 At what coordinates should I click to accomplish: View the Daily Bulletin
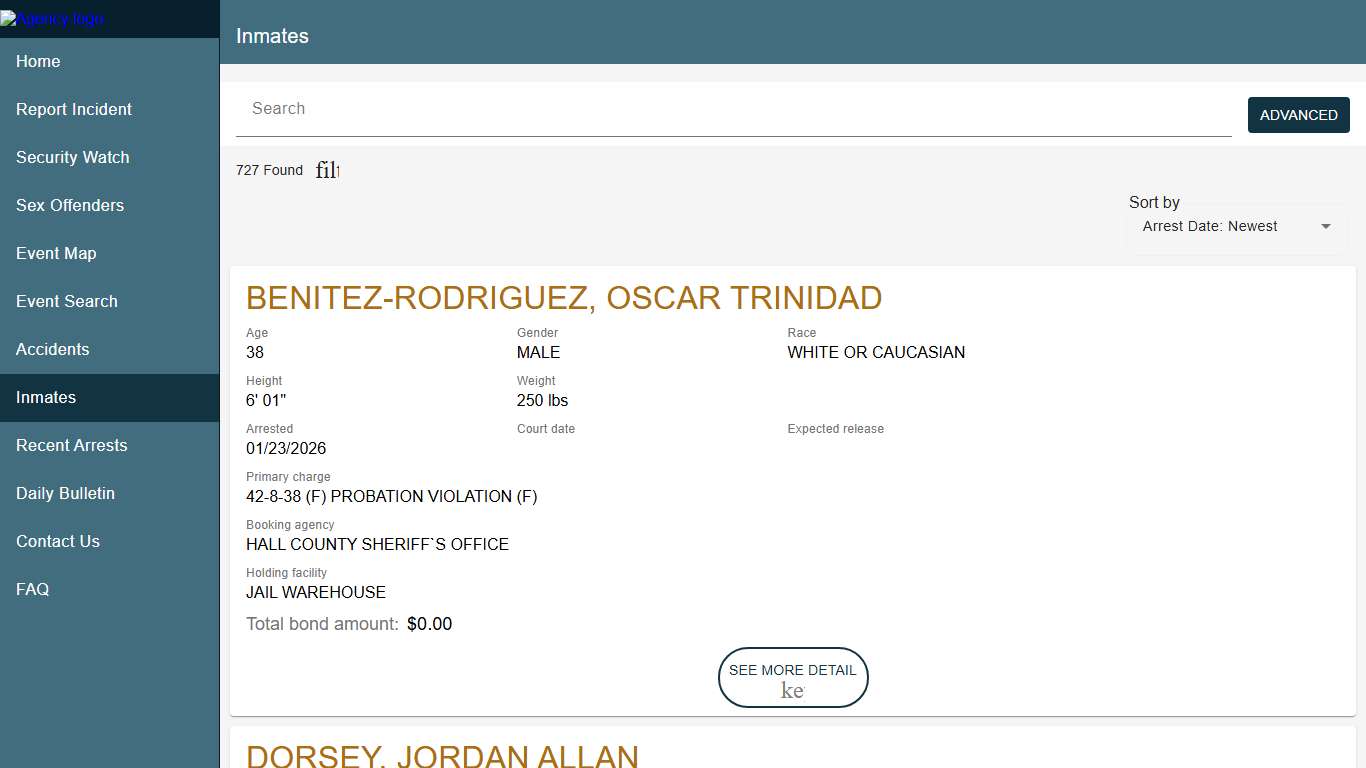point(64,494)
